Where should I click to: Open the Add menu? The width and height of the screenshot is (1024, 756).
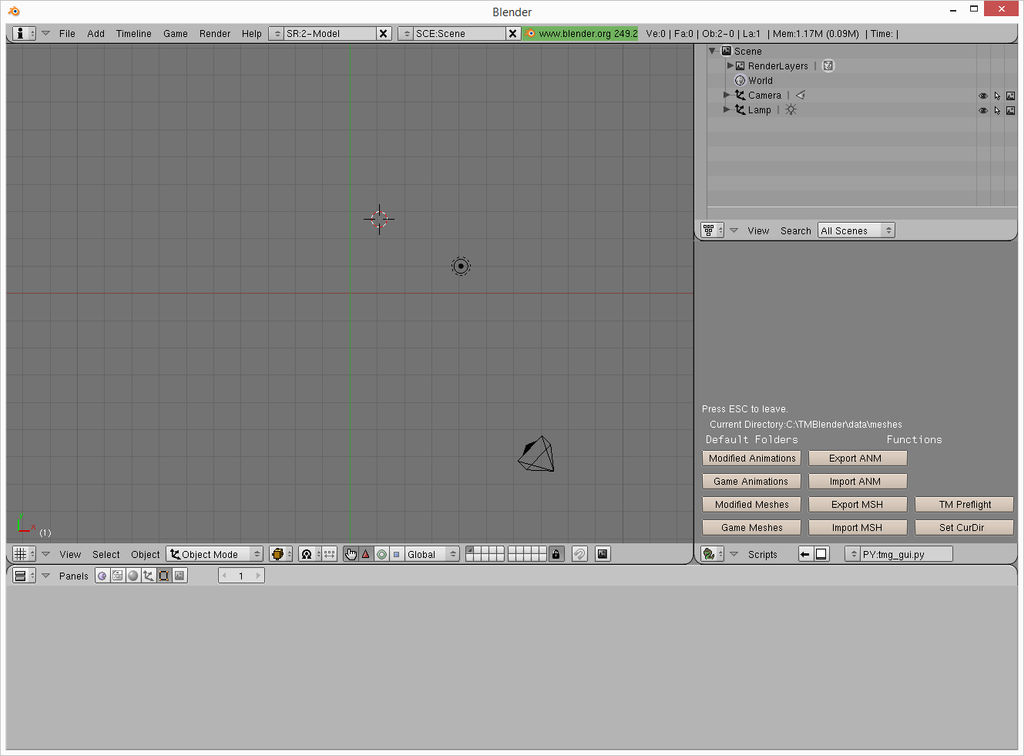[96, 33]
